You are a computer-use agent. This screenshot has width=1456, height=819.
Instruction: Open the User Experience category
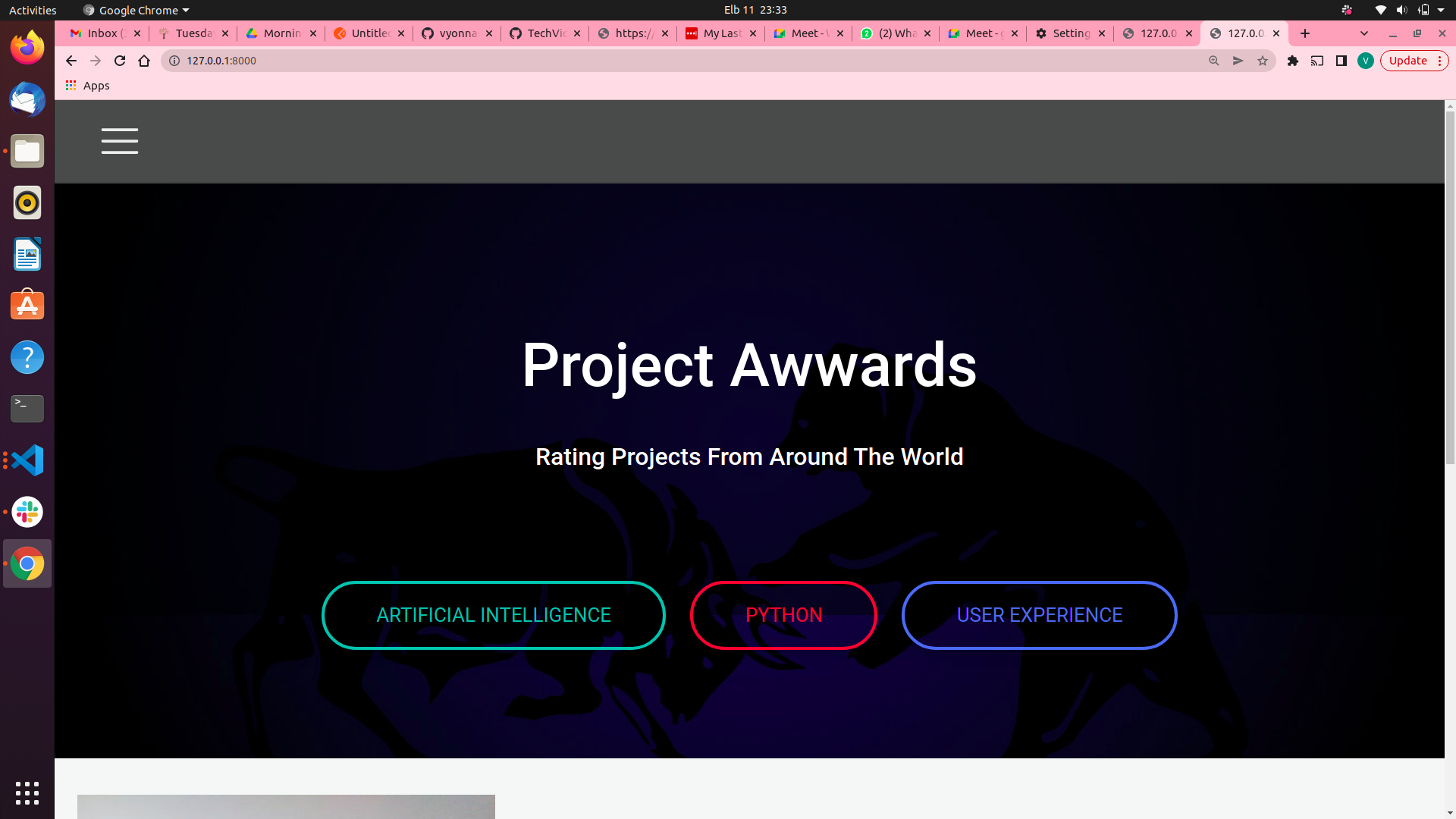coord(1039,615)
